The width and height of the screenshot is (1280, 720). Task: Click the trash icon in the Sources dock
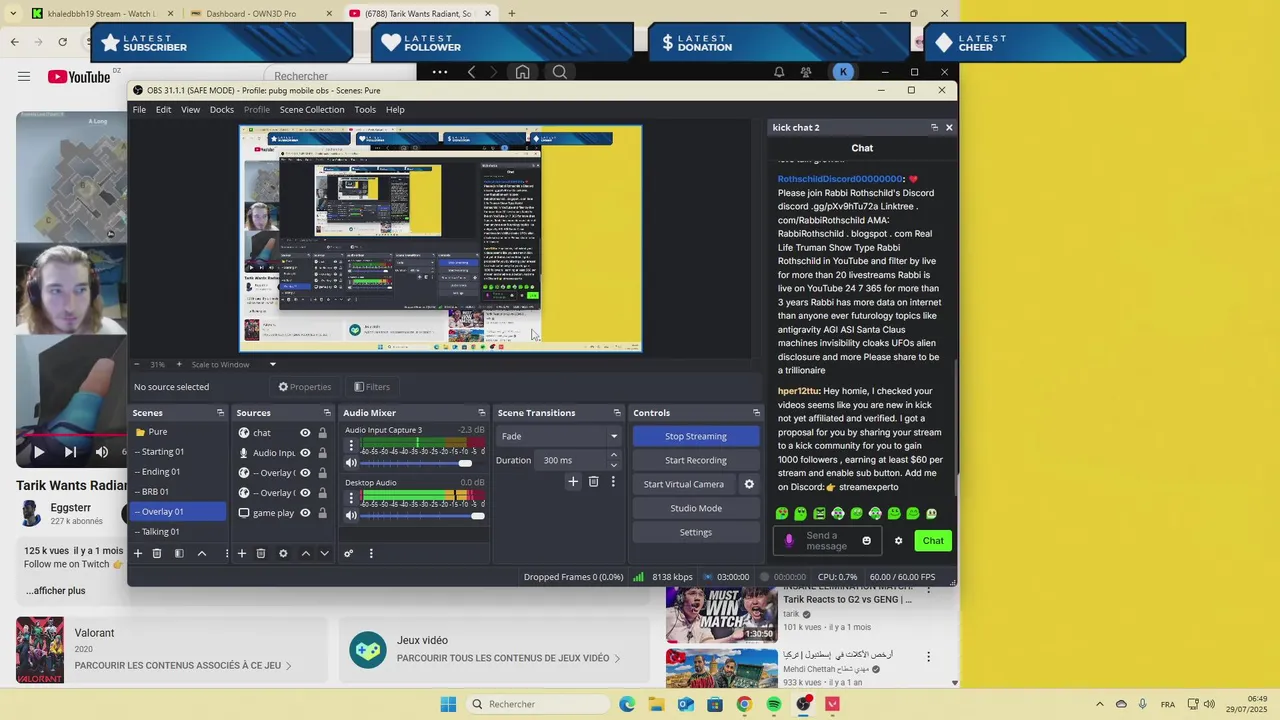tap(261, 553)
